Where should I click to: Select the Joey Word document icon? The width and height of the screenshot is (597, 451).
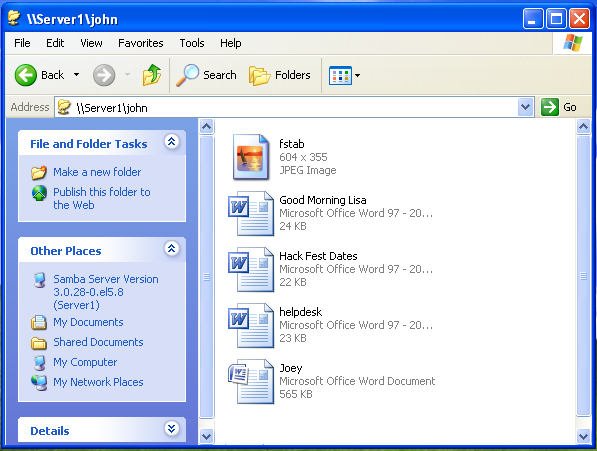point(251,381)
